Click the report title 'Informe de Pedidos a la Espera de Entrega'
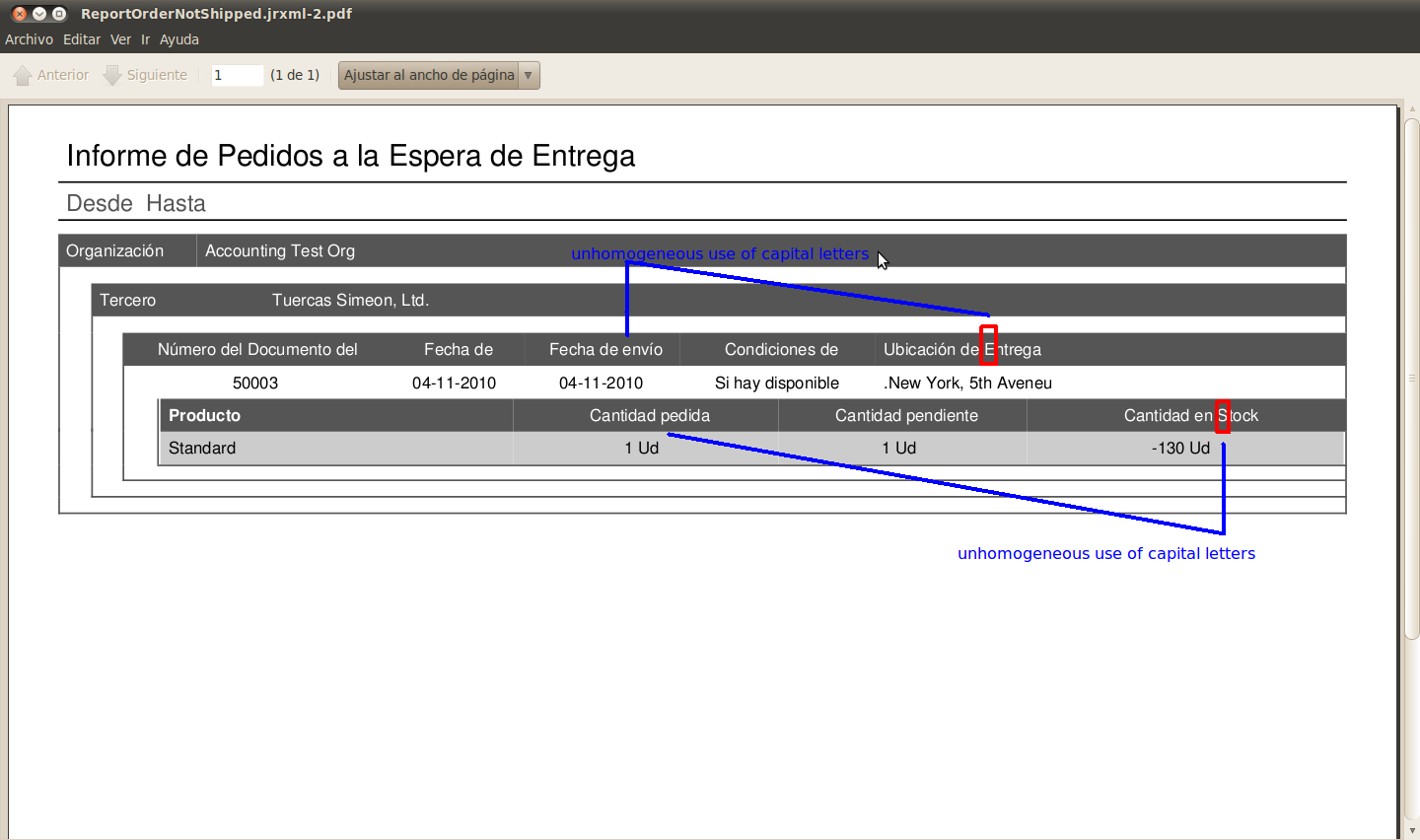1420x840 pixels. click(351, 156)
